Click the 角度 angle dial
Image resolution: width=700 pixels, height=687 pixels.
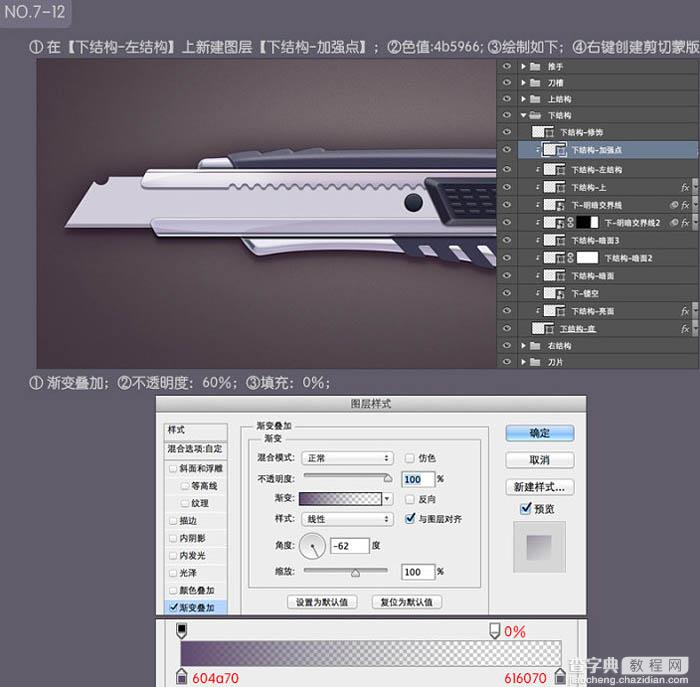click(x=312, y=545)
